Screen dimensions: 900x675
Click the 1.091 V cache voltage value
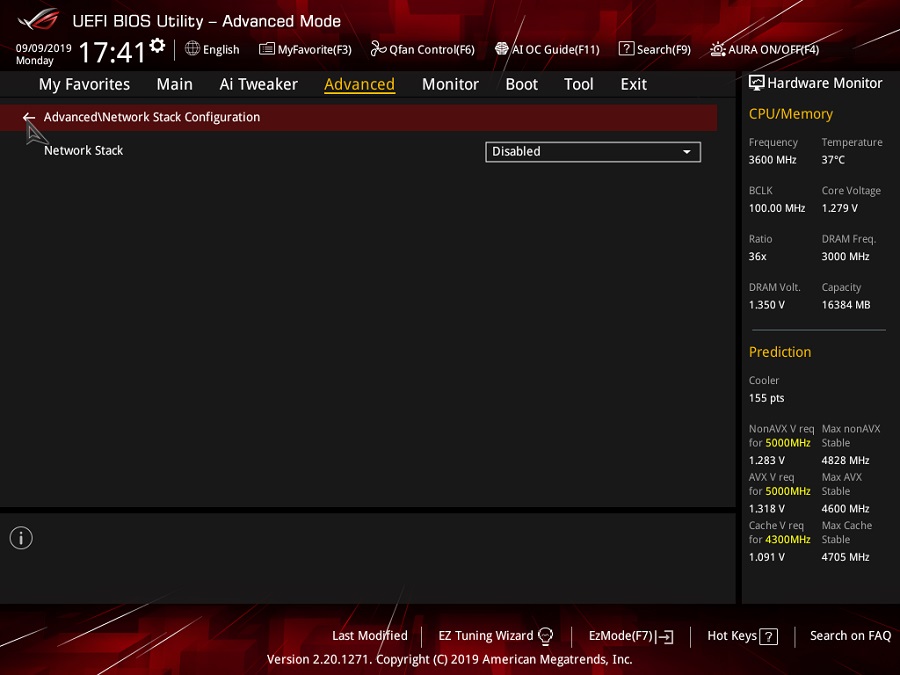pyautogui.click(x=766, y=557)
